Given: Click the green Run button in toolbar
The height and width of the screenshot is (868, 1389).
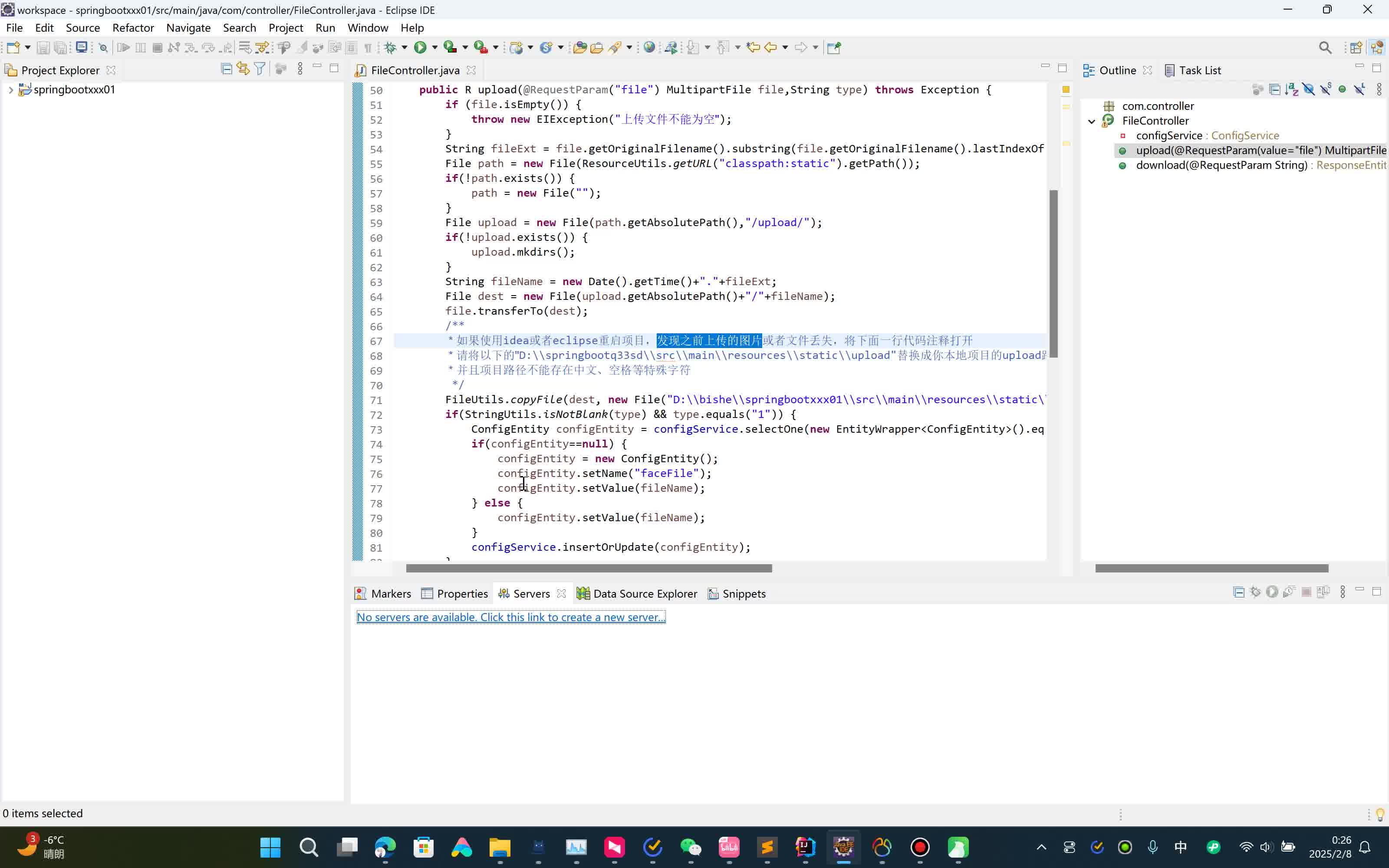Looking at the screenshot, I should (x=420, y=48).
